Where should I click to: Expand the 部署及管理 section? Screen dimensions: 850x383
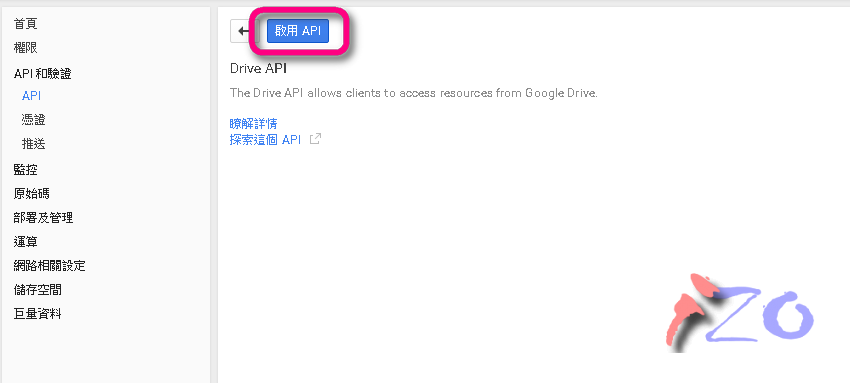coord(43,218)
